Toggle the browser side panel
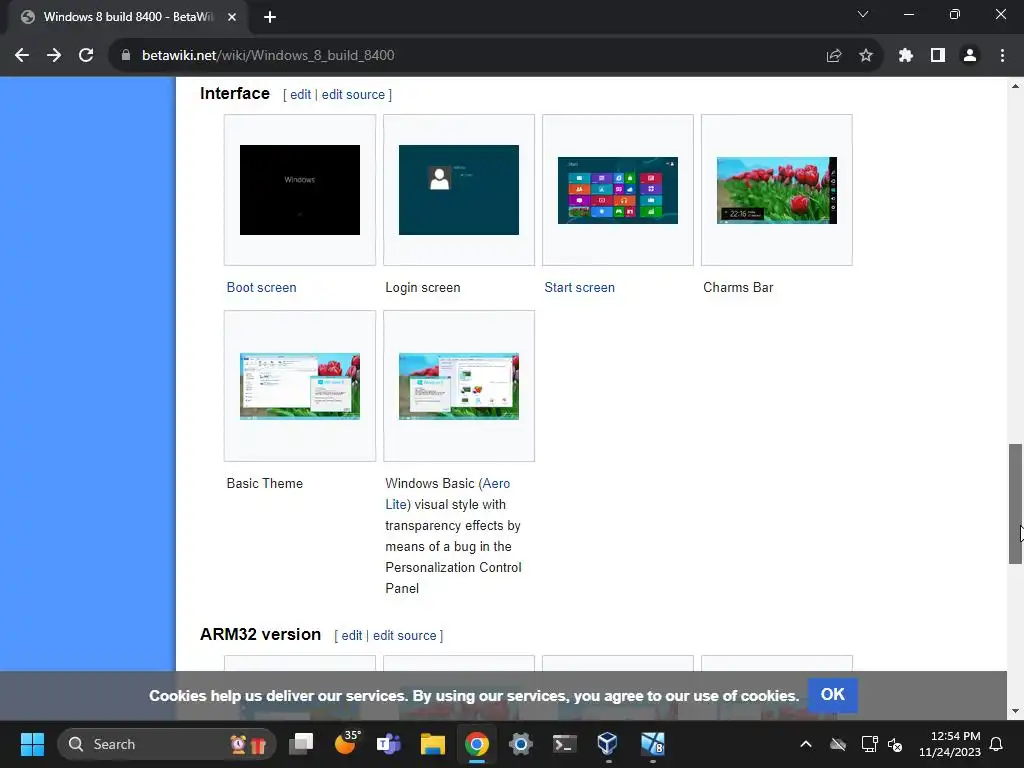The height and width of the screenshot is (768, 1024). coord(938,56)
